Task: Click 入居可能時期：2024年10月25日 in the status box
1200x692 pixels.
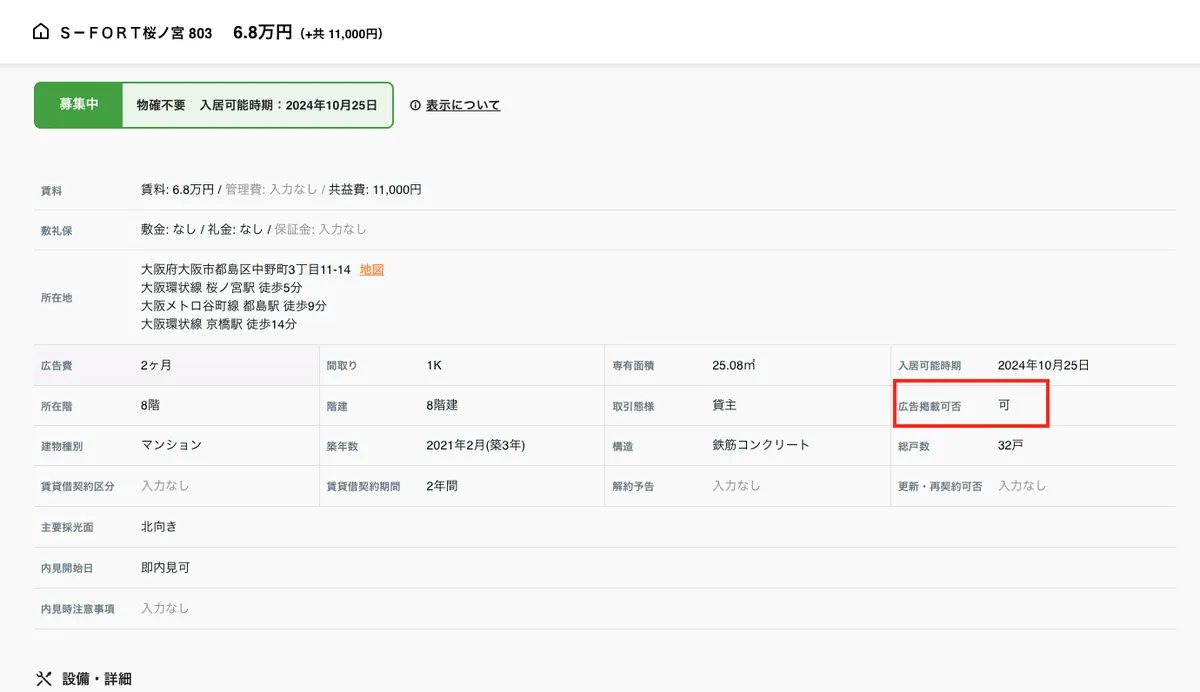Action: (x=288, y=105)
